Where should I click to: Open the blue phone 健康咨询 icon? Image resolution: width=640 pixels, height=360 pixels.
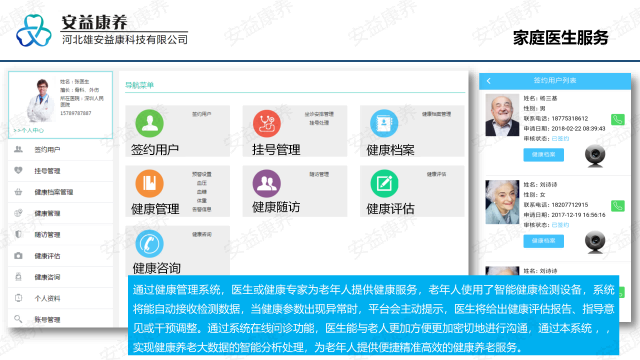click(149, 244)
